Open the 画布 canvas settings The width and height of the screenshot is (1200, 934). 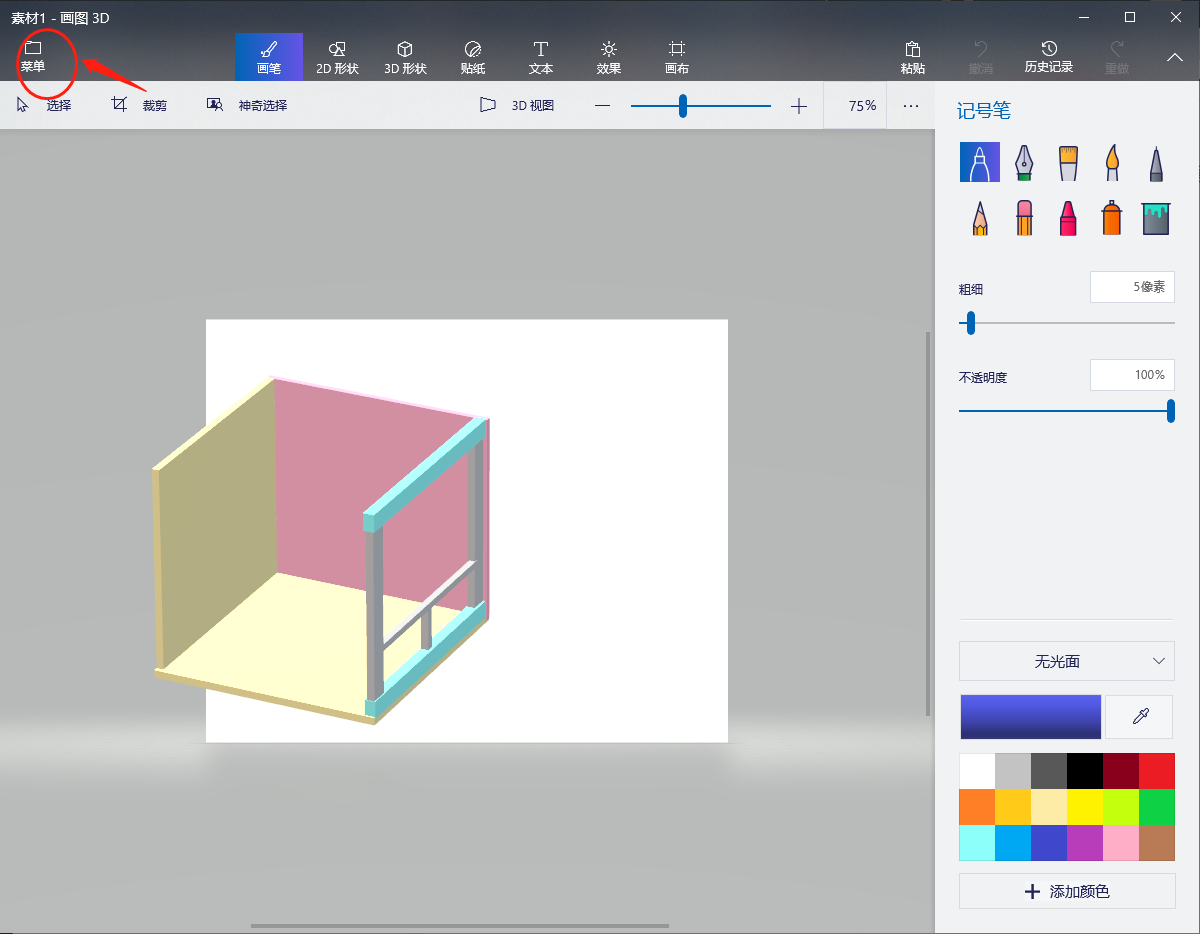pos(676,57)
